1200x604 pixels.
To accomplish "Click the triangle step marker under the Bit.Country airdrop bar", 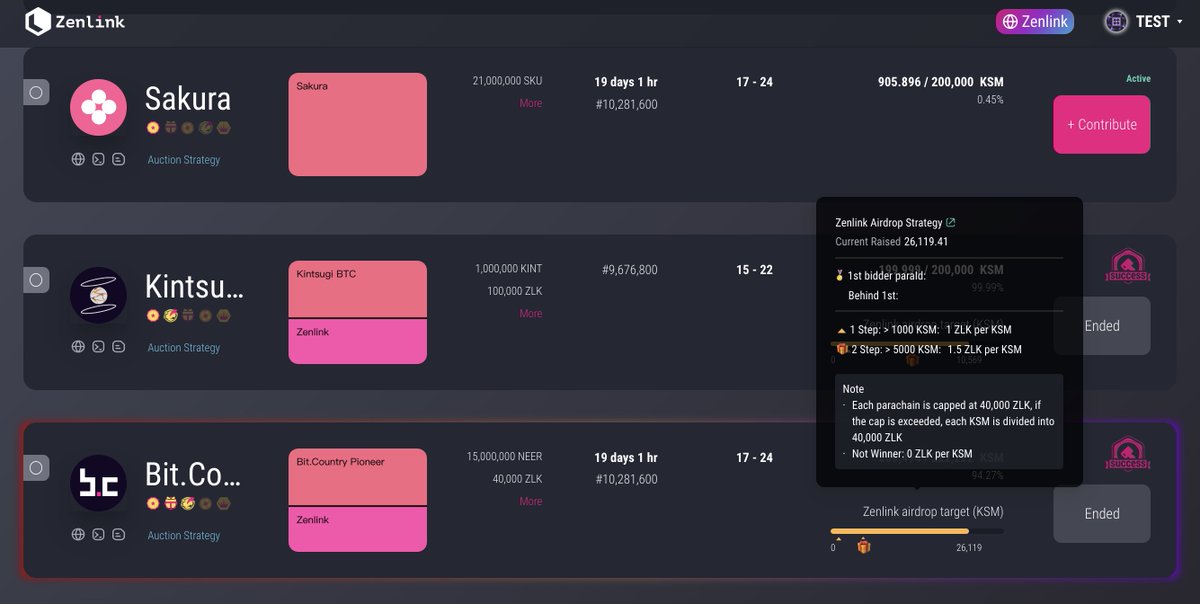I will coord(839,541).
